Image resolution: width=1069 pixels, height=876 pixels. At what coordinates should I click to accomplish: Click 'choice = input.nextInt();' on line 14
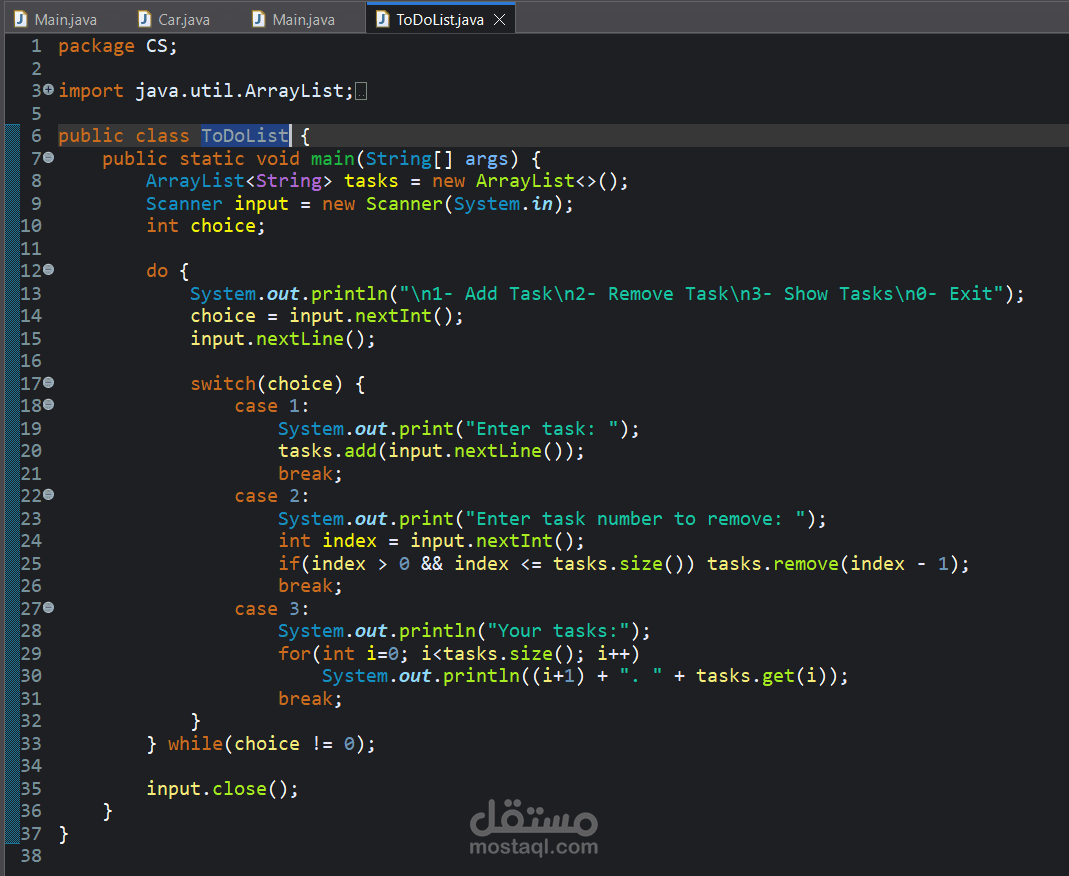click(327, 316)
